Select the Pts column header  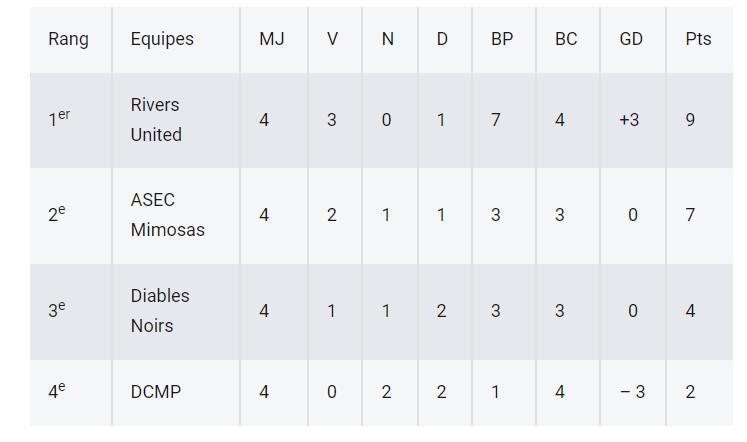[x=698, y=39]
